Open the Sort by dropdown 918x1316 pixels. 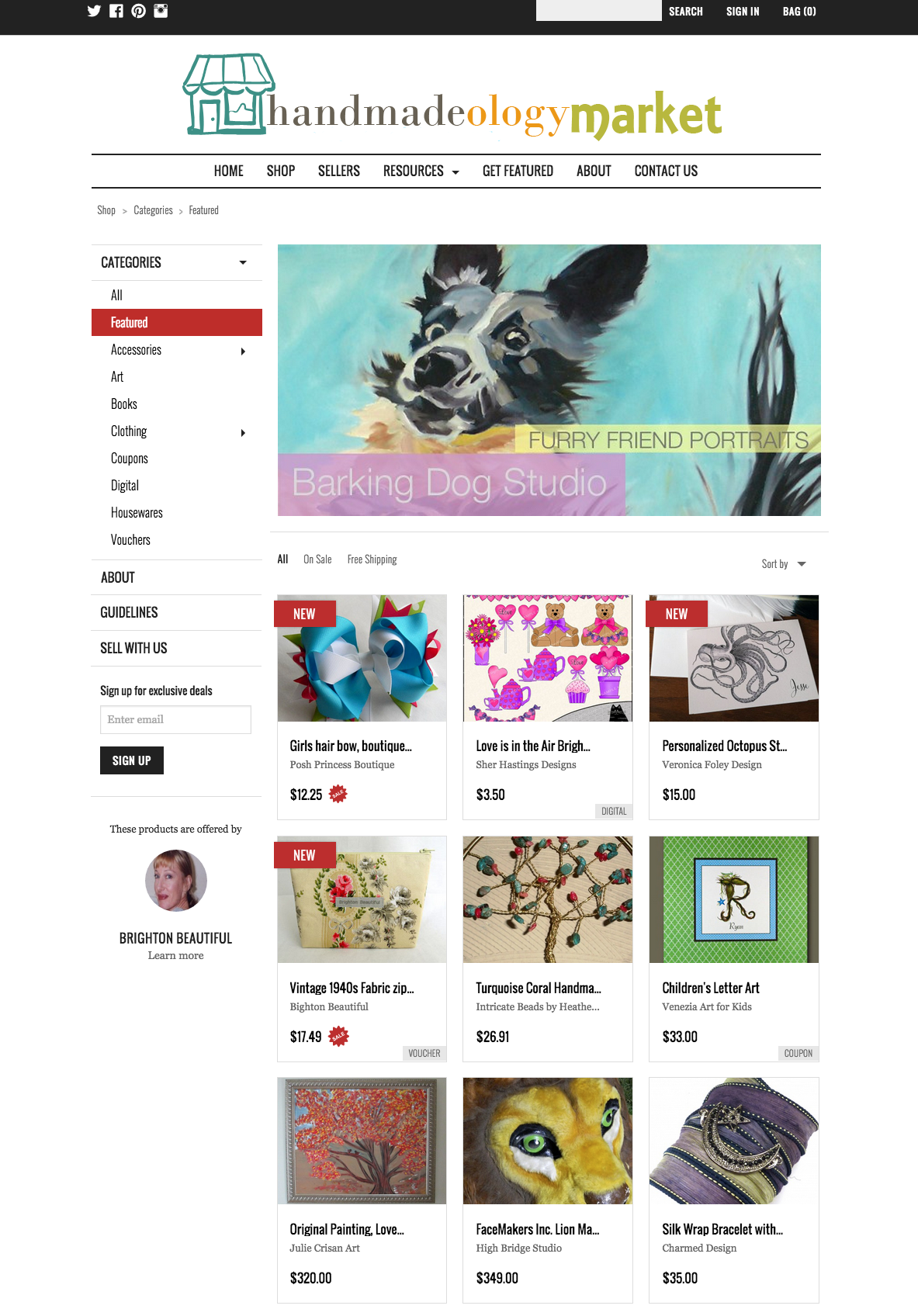(x=784, y=564)
